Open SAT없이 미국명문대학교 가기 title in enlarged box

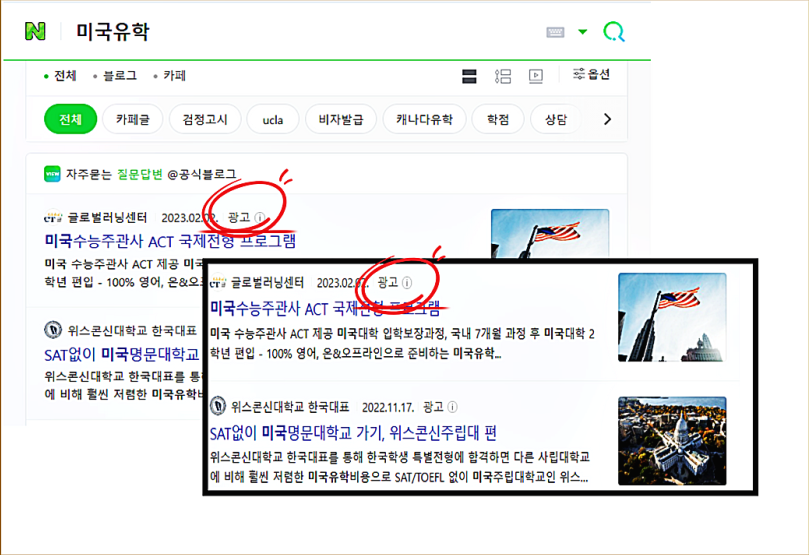(353, 432)
